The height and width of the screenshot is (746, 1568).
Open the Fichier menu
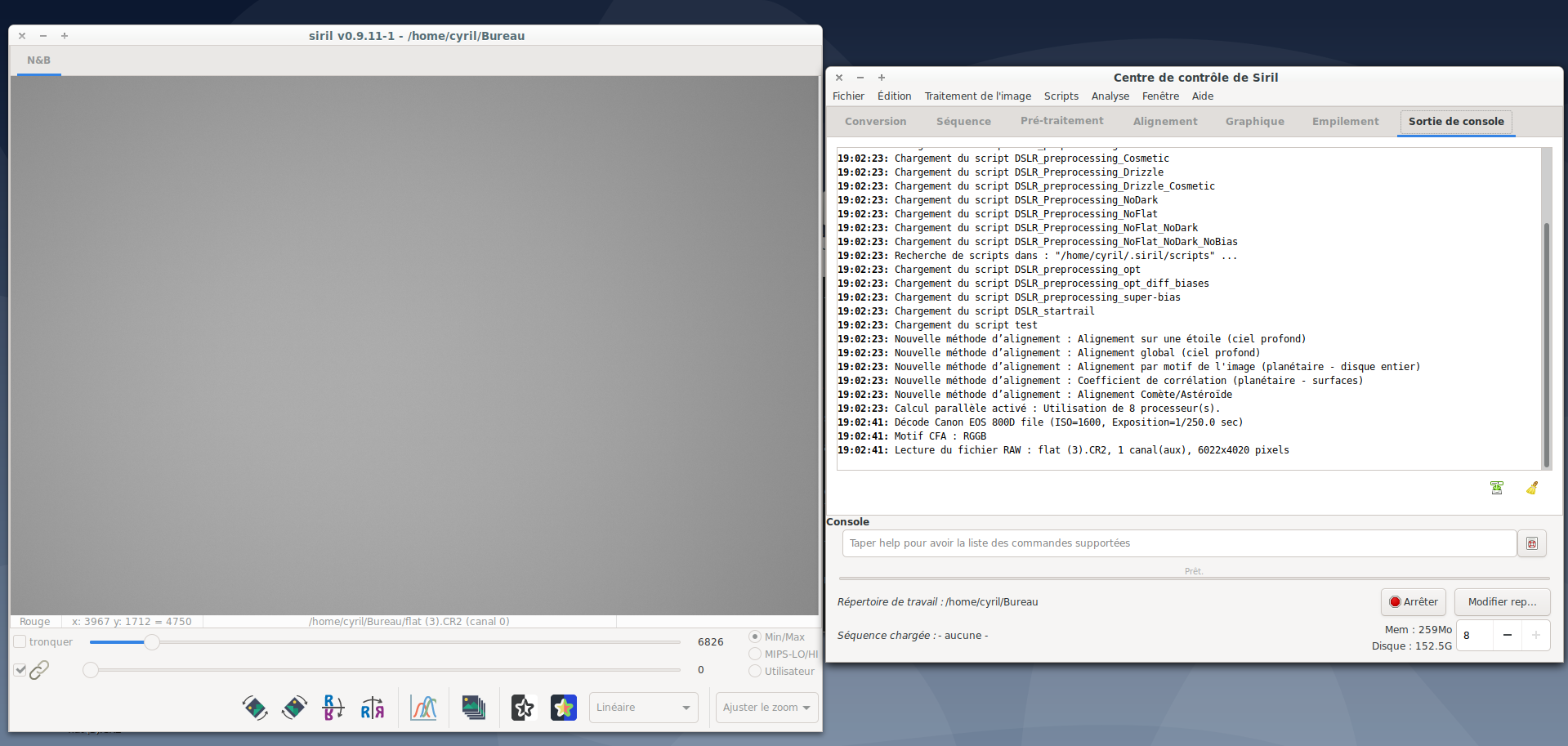[848, 96]
